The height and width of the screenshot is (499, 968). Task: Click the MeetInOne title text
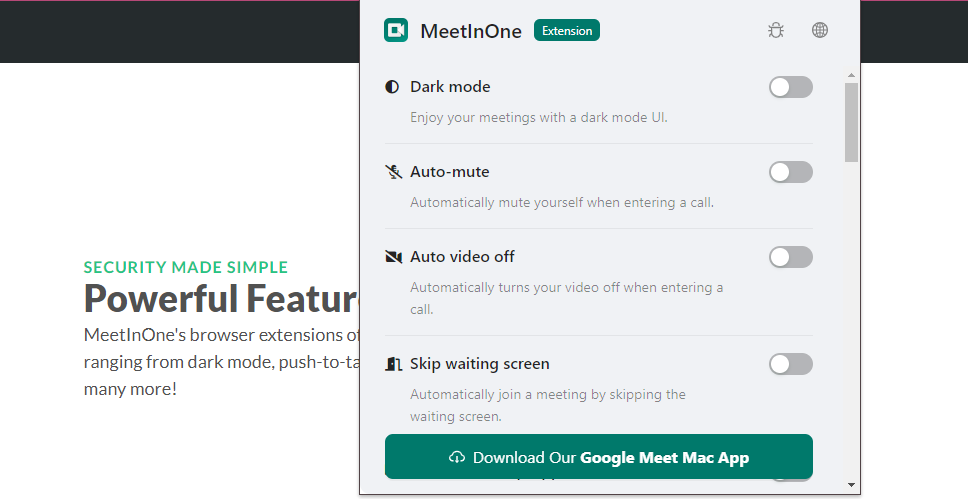click(471, 31)
